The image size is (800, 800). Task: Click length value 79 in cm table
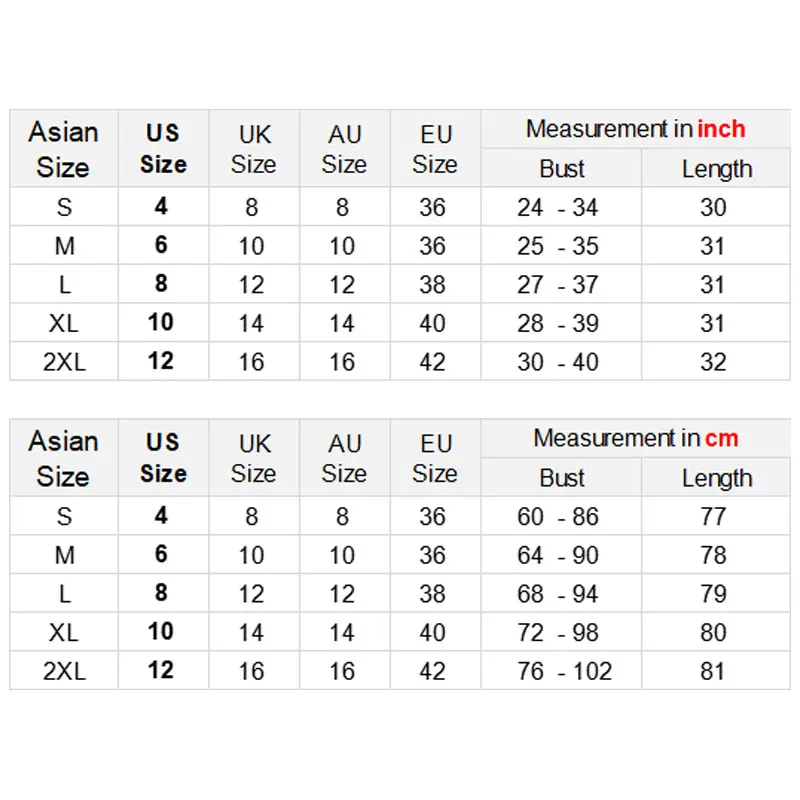713,594
